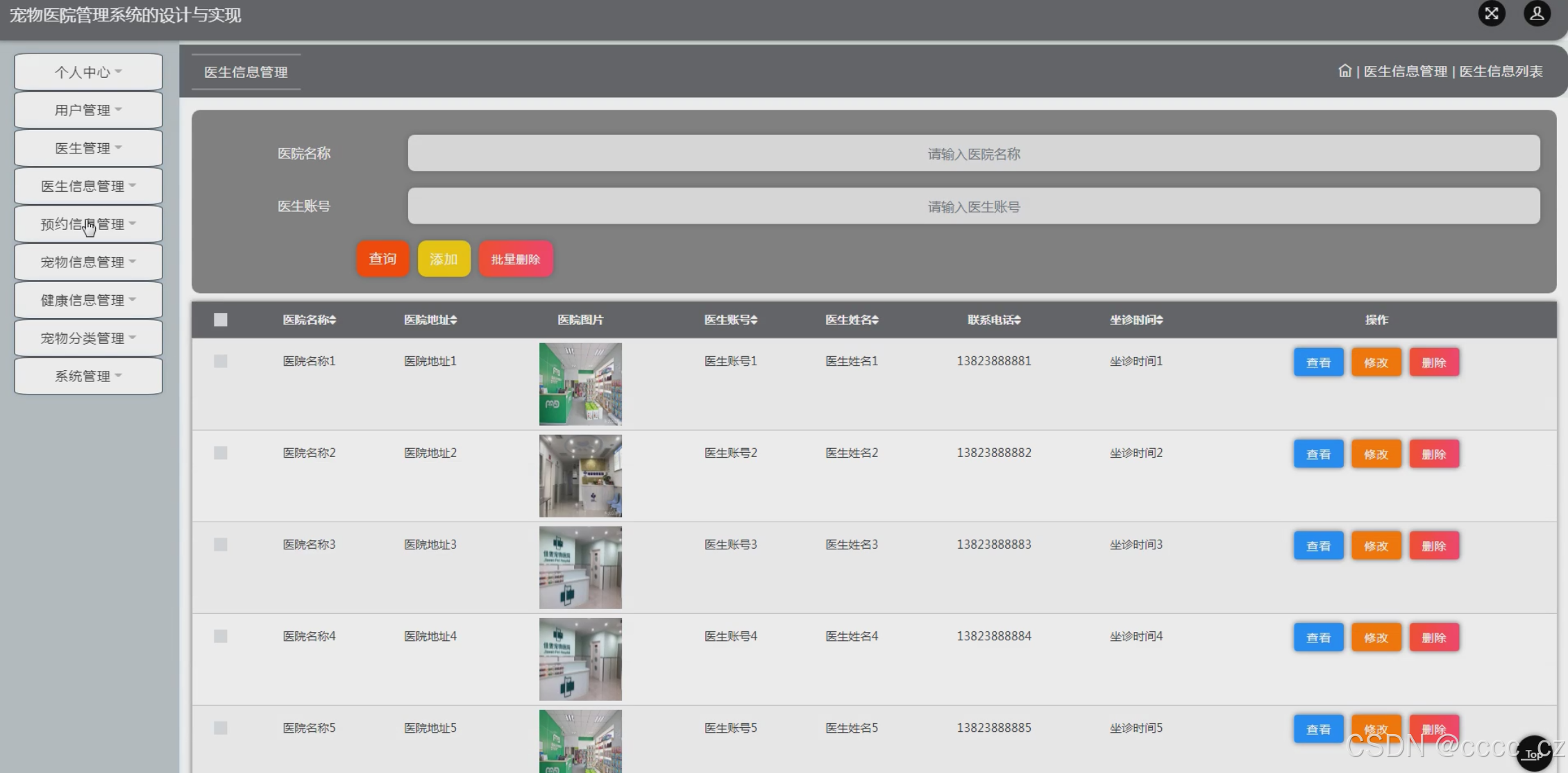Sort by 联系电话 column arrow
This screenshot has height=773, width=1568.
tap(1018, 320)
